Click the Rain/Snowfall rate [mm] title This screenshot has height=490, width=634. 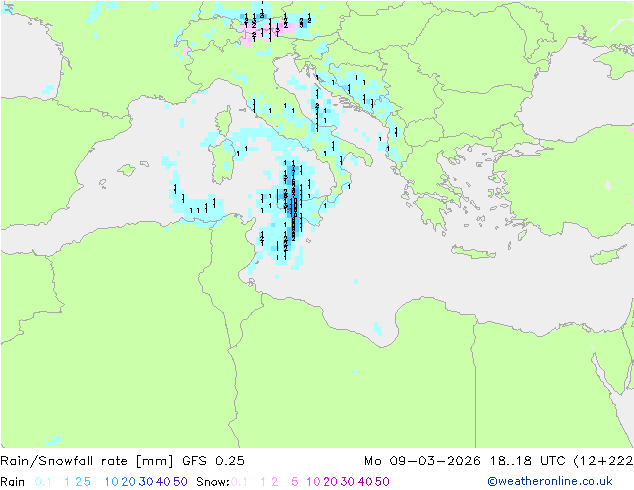[87, 461]
